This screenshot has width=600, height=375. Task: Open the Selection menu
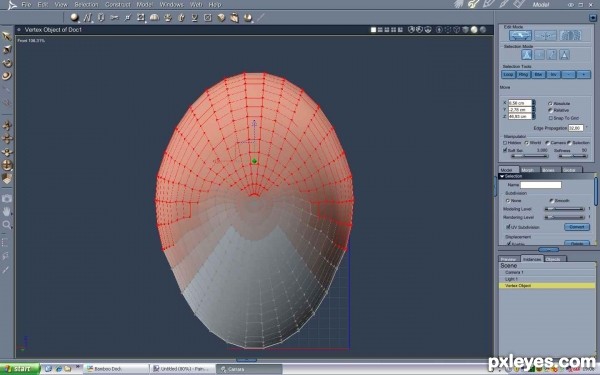pos(86,5)
